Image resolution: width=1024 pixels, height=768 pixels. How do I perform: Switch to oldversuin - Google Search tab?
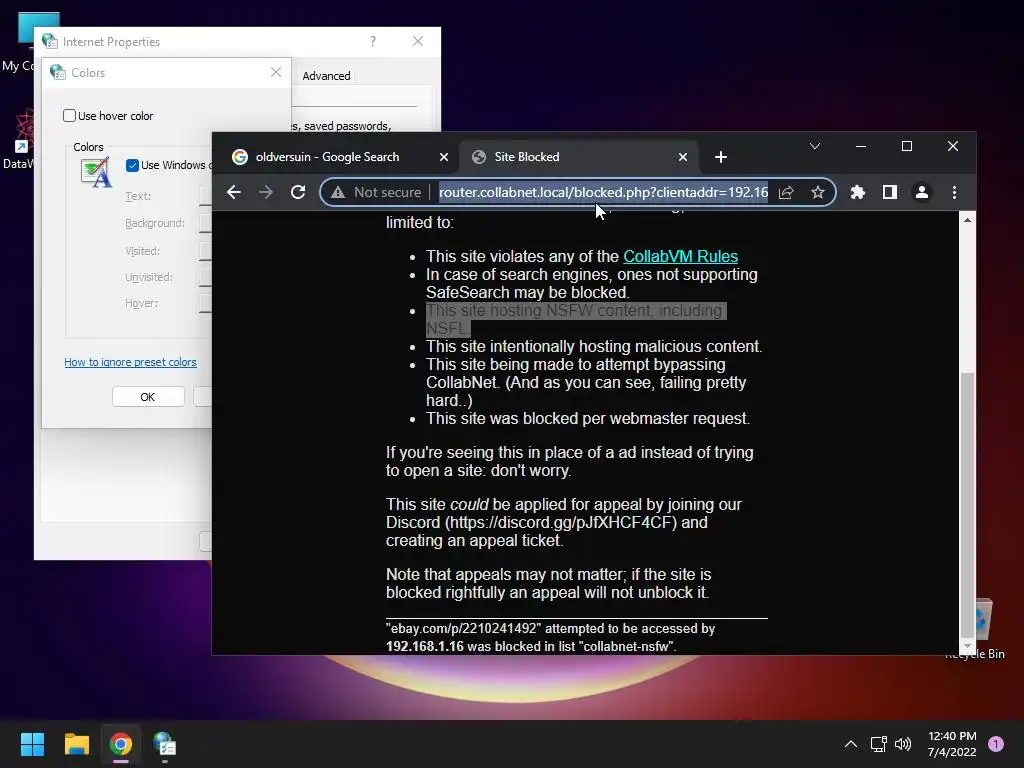tap(327, 157)
